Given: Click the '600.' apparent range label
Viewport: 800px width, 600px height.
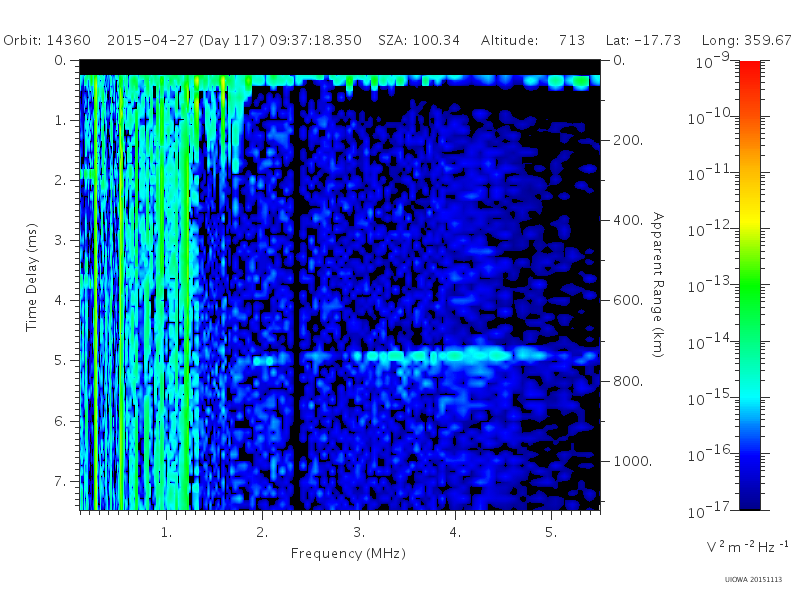Looking at the screenshot, I should pos(628,300).
